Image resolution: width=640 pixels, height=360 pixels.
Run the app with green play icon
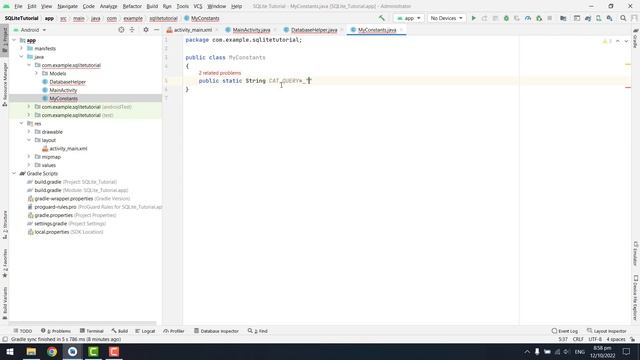(473, 18)
